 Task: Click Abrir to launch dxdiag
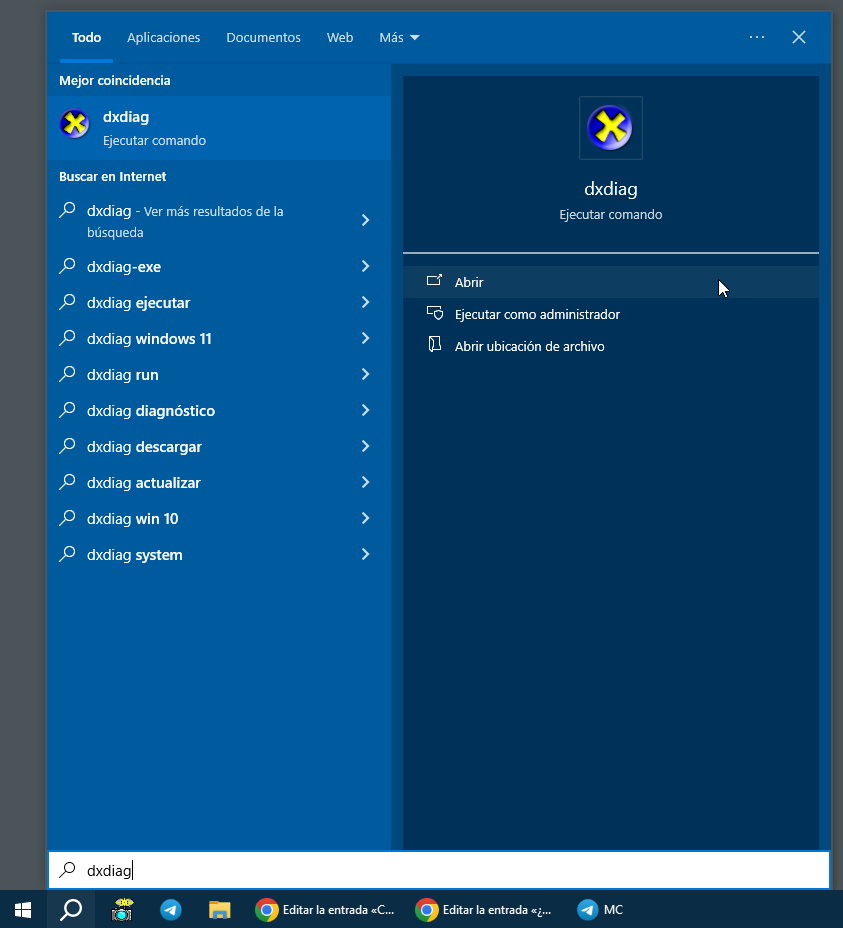pos(469,282)
